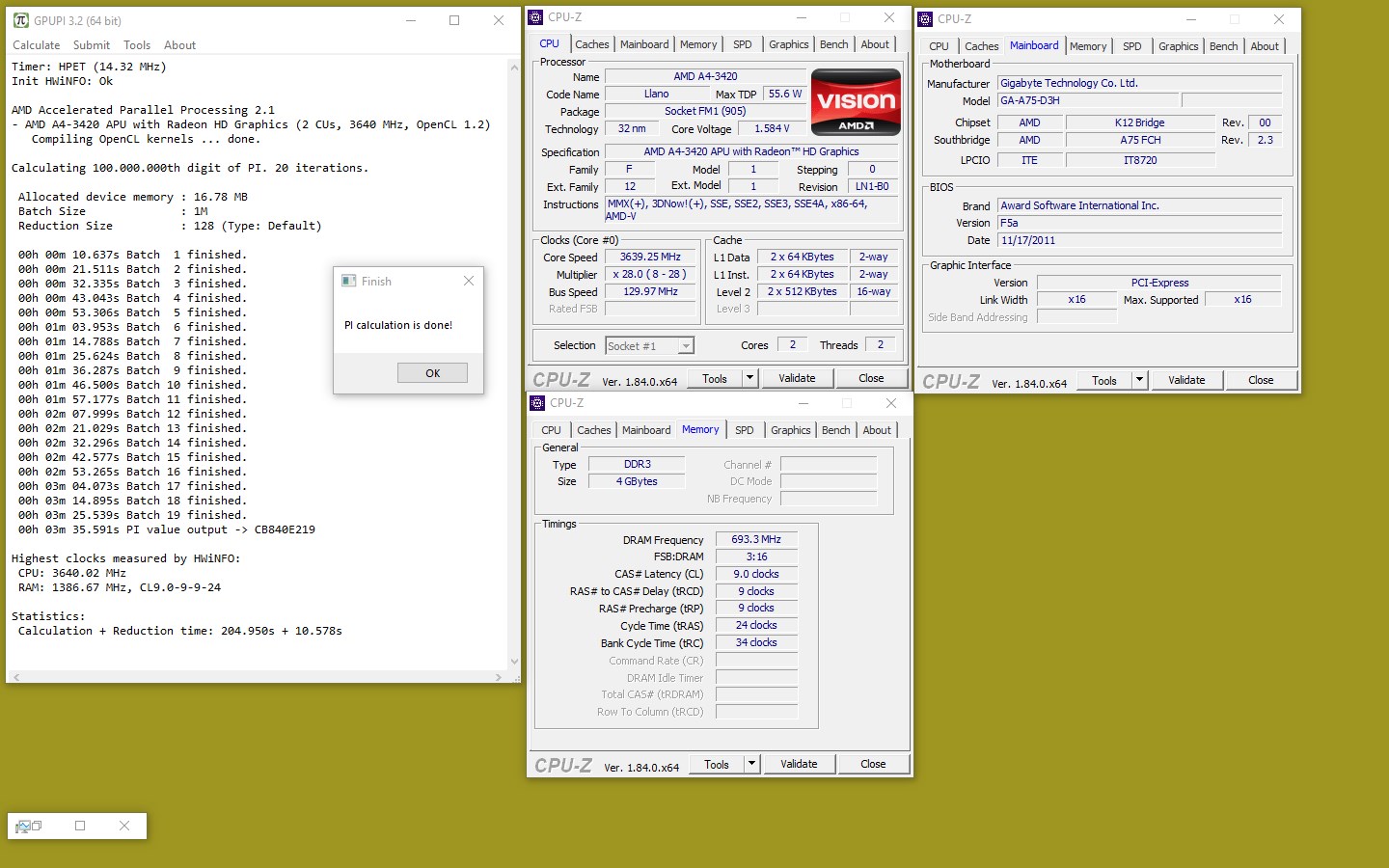The height and width of the screenshot is (868, 1389).
Task: Click Validate in Memory window
Action: pyautogui.click(x=799, y=765)
